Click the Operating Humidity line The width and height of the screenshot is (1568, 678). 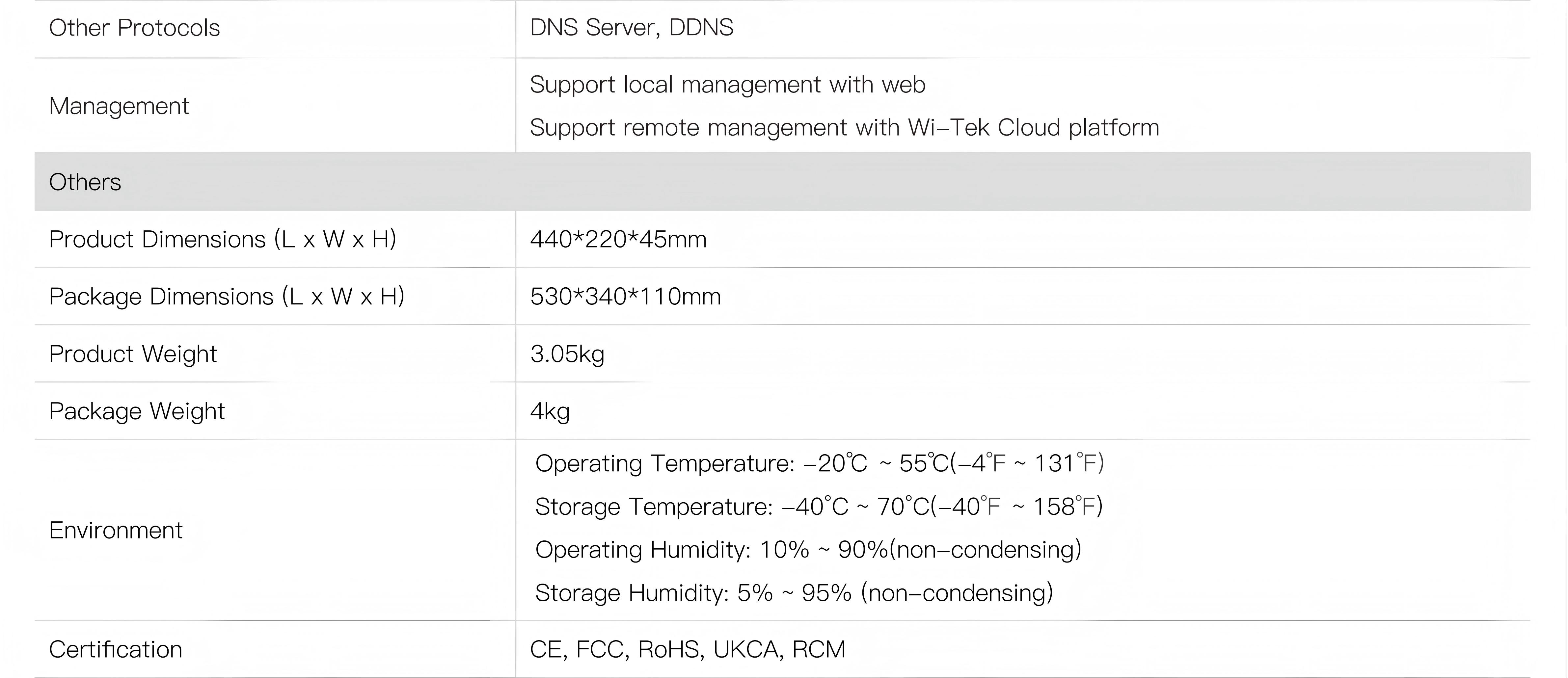point(808,550)
